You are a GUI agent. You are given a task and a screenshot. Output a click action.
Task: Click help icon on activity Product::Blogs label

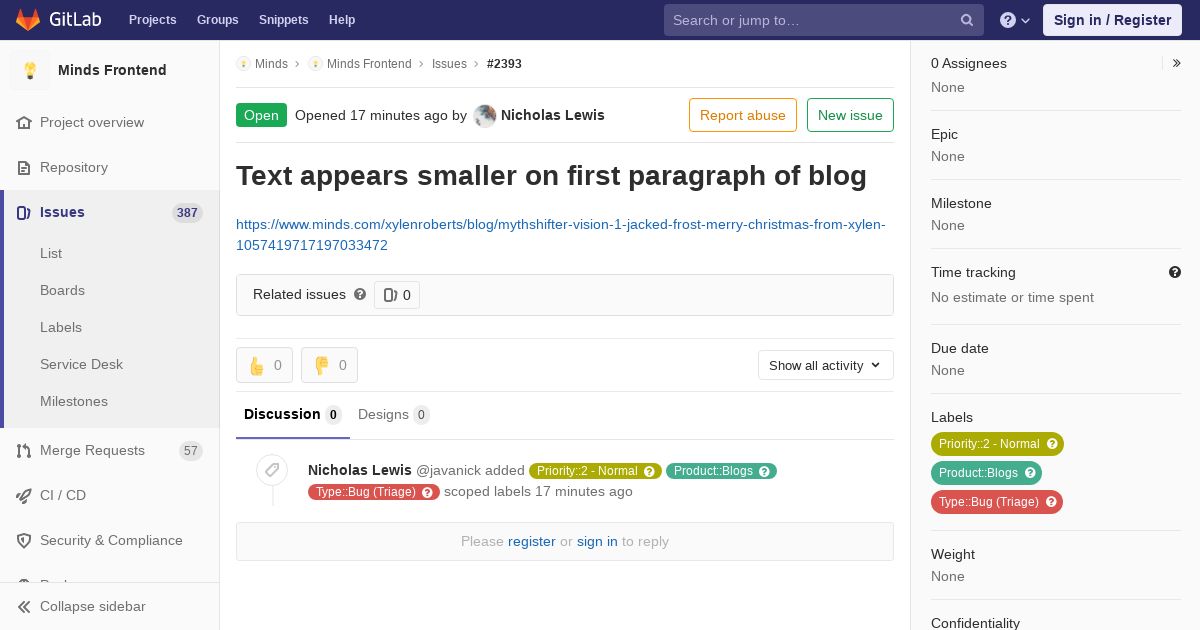tap(765, 471)
